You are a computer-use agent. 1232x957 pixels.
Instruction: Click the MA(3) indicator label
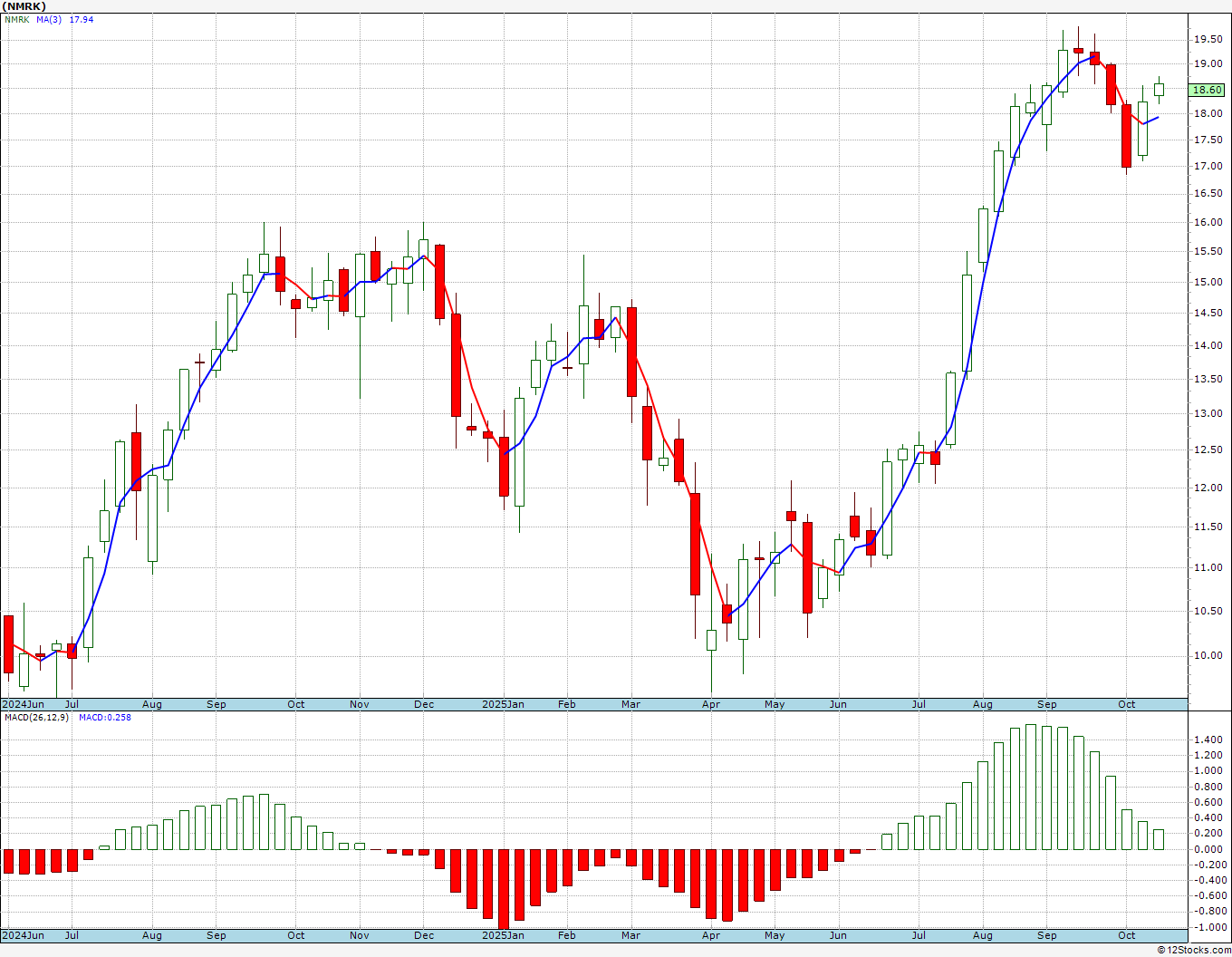50,19
